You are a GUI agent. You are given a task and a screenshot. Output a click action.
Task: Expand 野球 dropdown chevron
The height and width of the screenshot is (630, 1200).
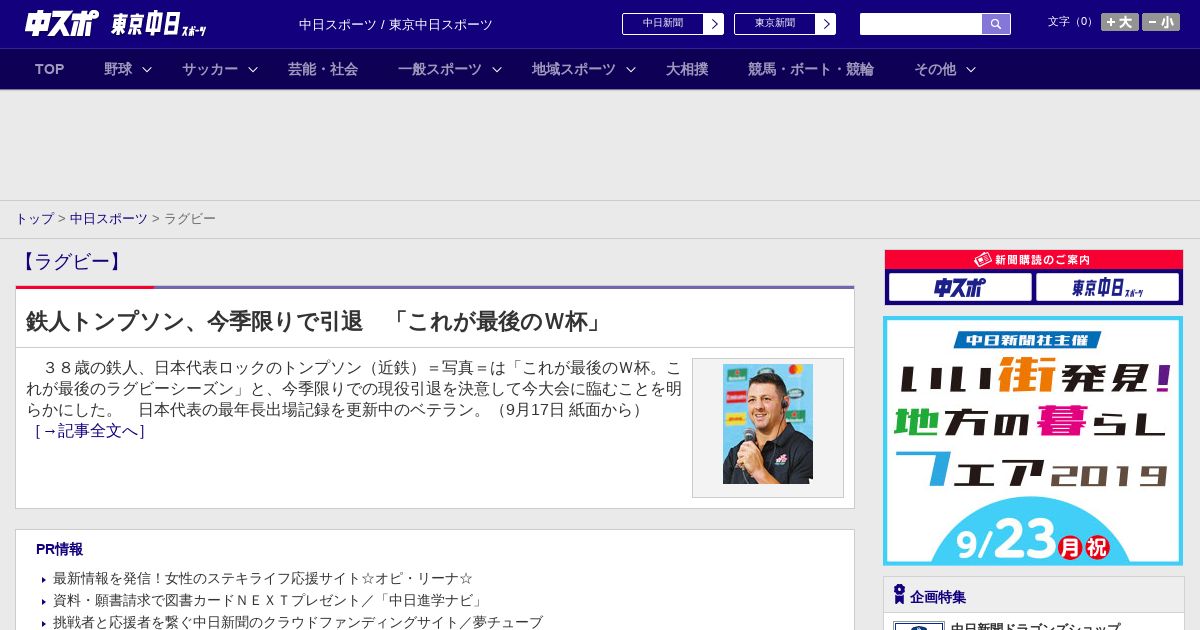[x=147, y=69]
